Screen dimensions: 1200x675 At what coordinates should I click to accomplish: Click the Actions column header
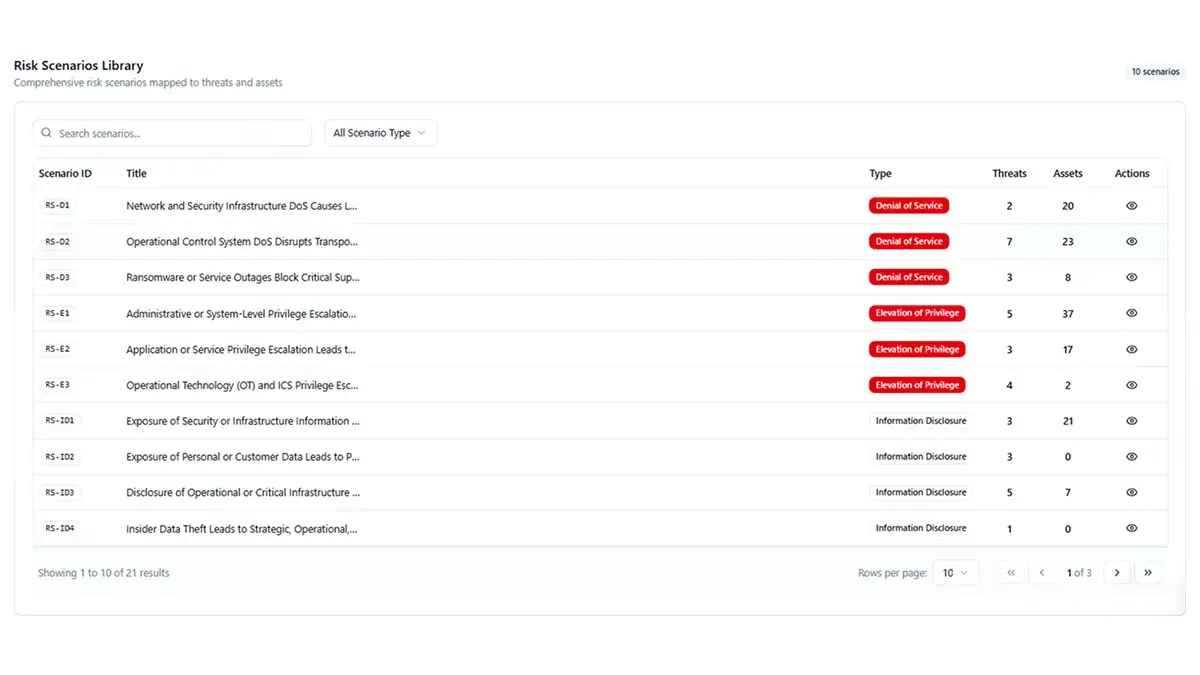tap(1132, 173)
